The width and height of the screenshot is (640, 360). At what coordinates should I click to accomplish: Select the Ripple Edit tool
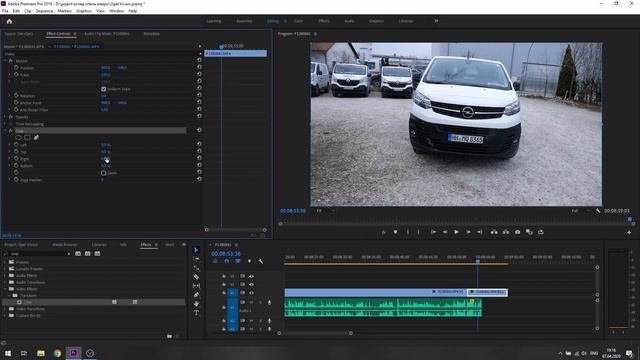pyautogui.click(x=196, y=268)
